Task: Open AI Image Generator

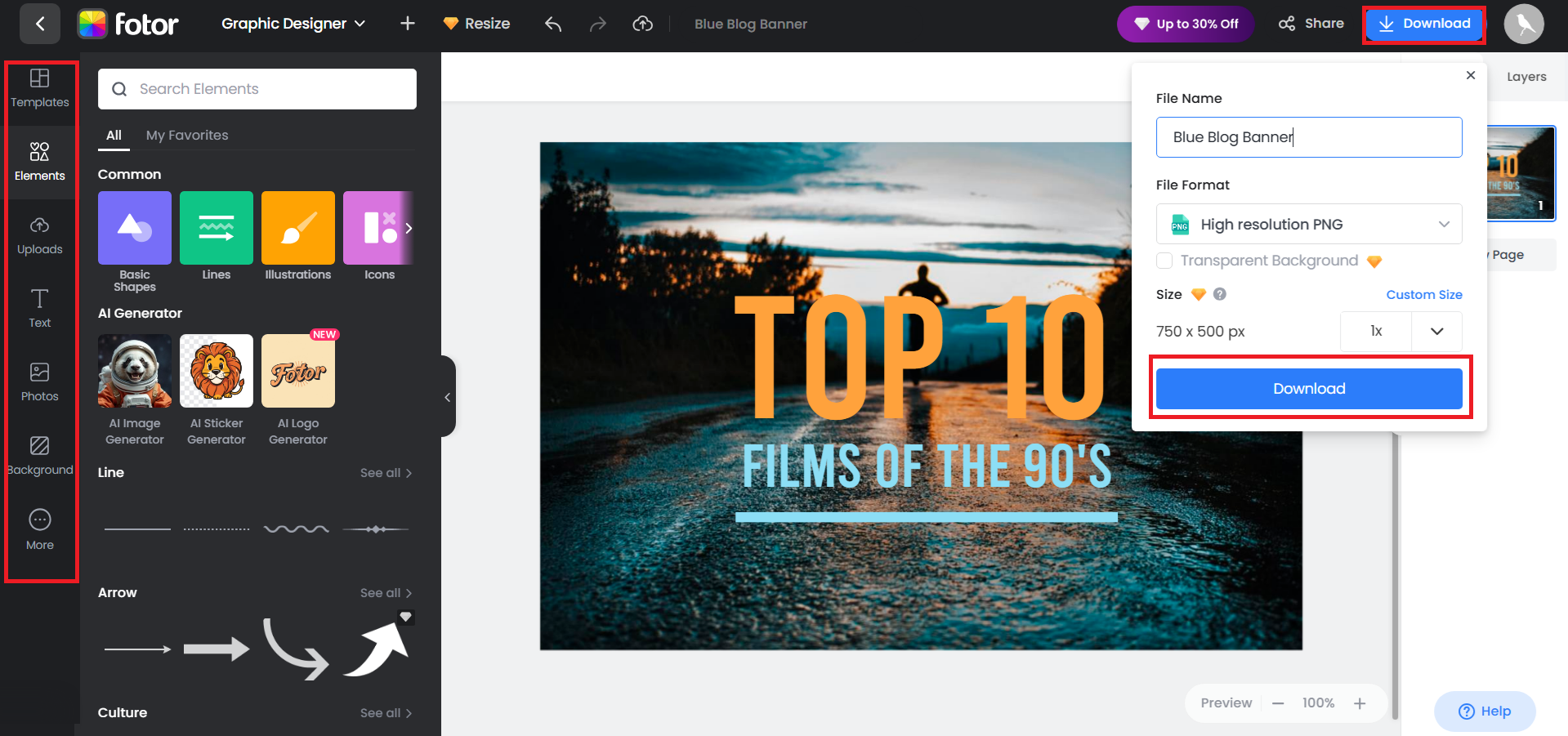Action: pyautogui.click(x=135, y=371)
